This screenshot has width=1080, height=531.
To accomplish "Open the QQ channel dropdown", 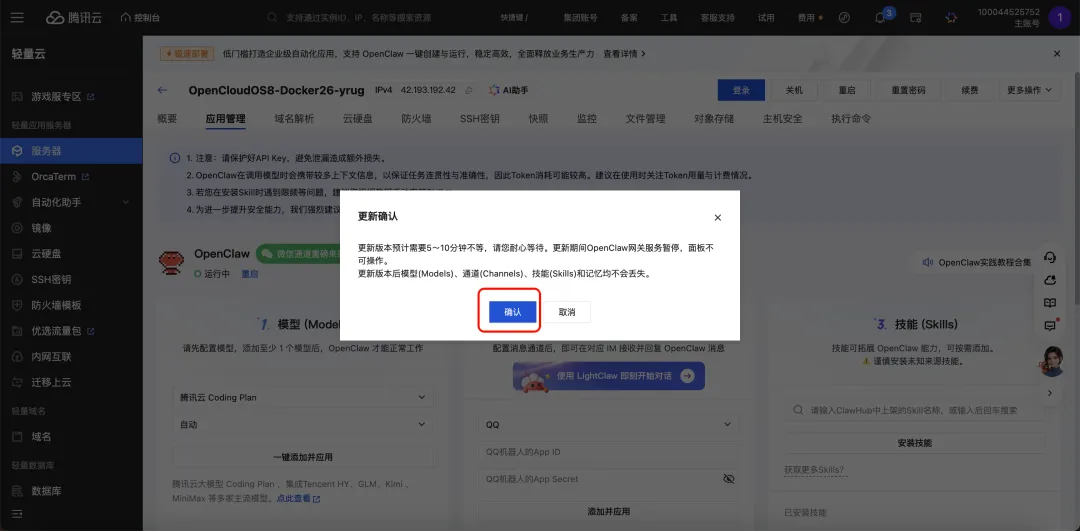I will [609, 425].
